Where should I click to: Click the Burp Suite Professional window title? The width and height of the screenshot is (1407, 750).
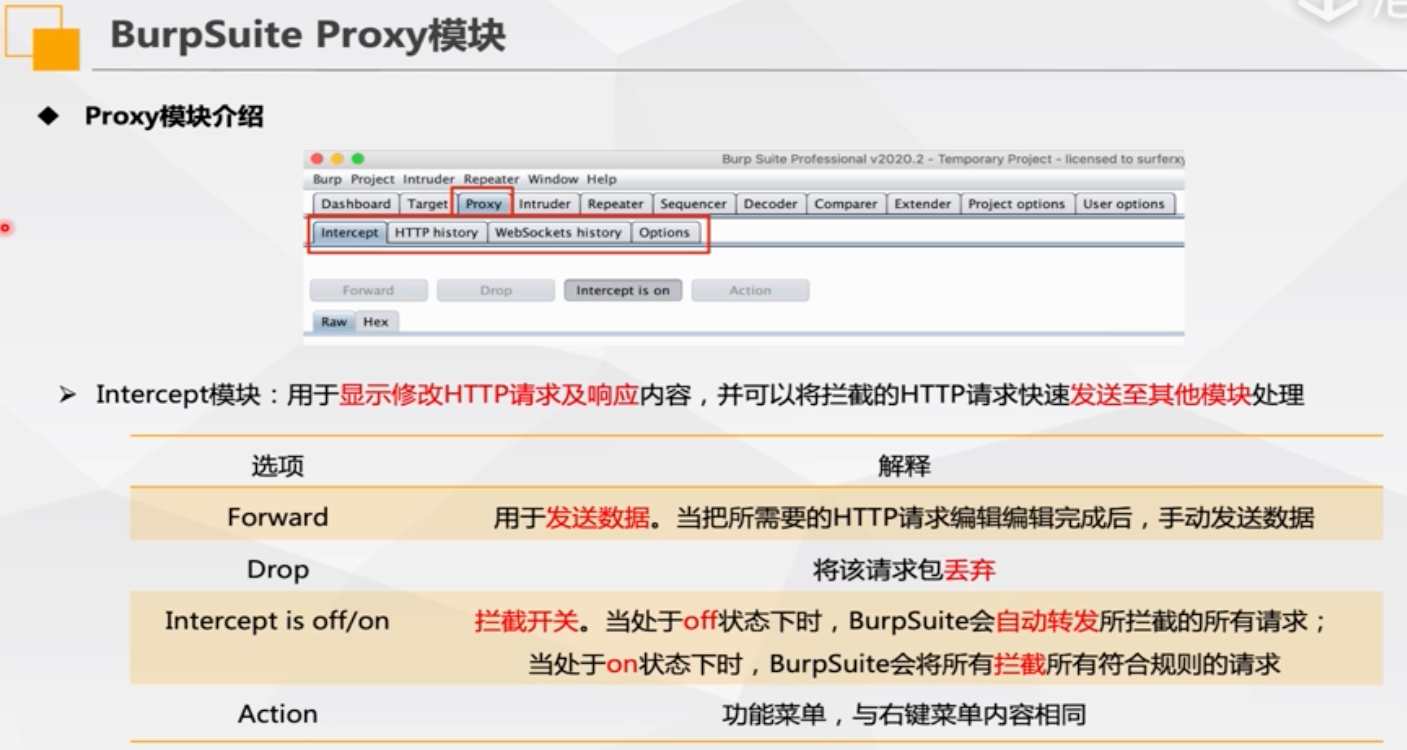[x=953, y=159]
